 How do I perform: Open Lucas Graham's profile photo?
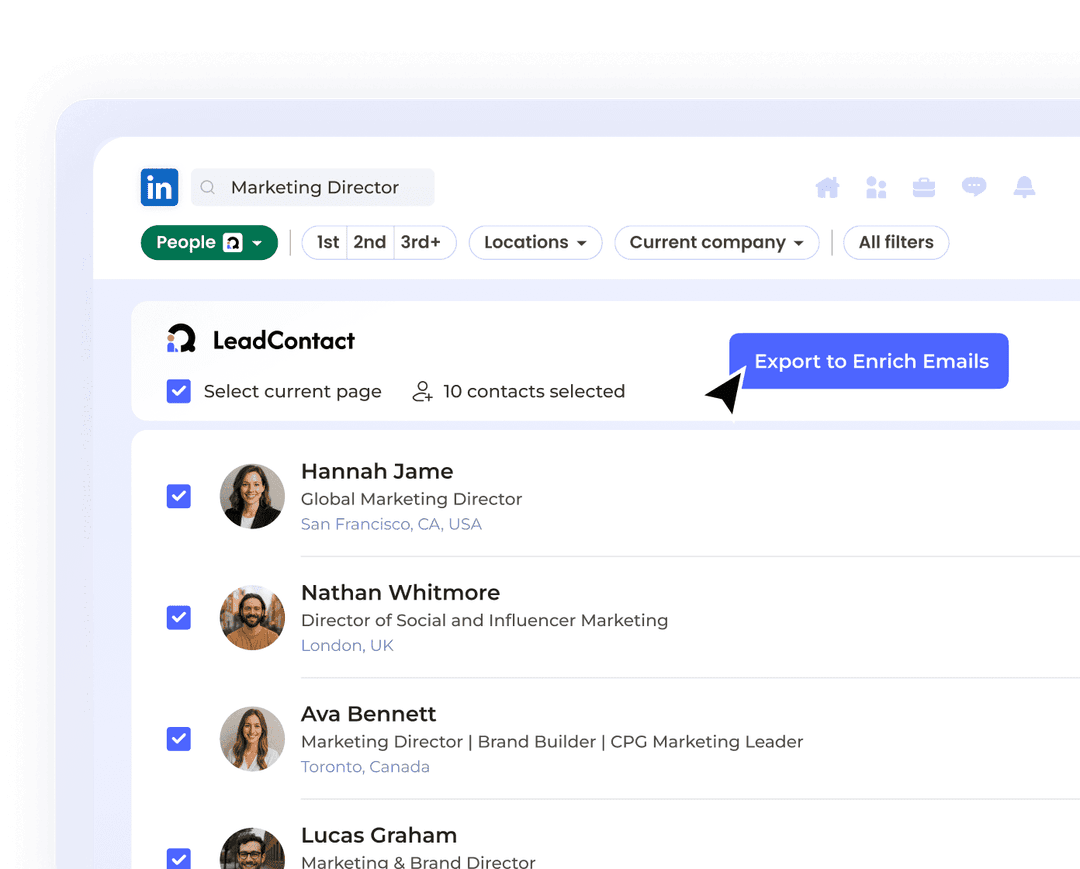[x=252, y=850]
